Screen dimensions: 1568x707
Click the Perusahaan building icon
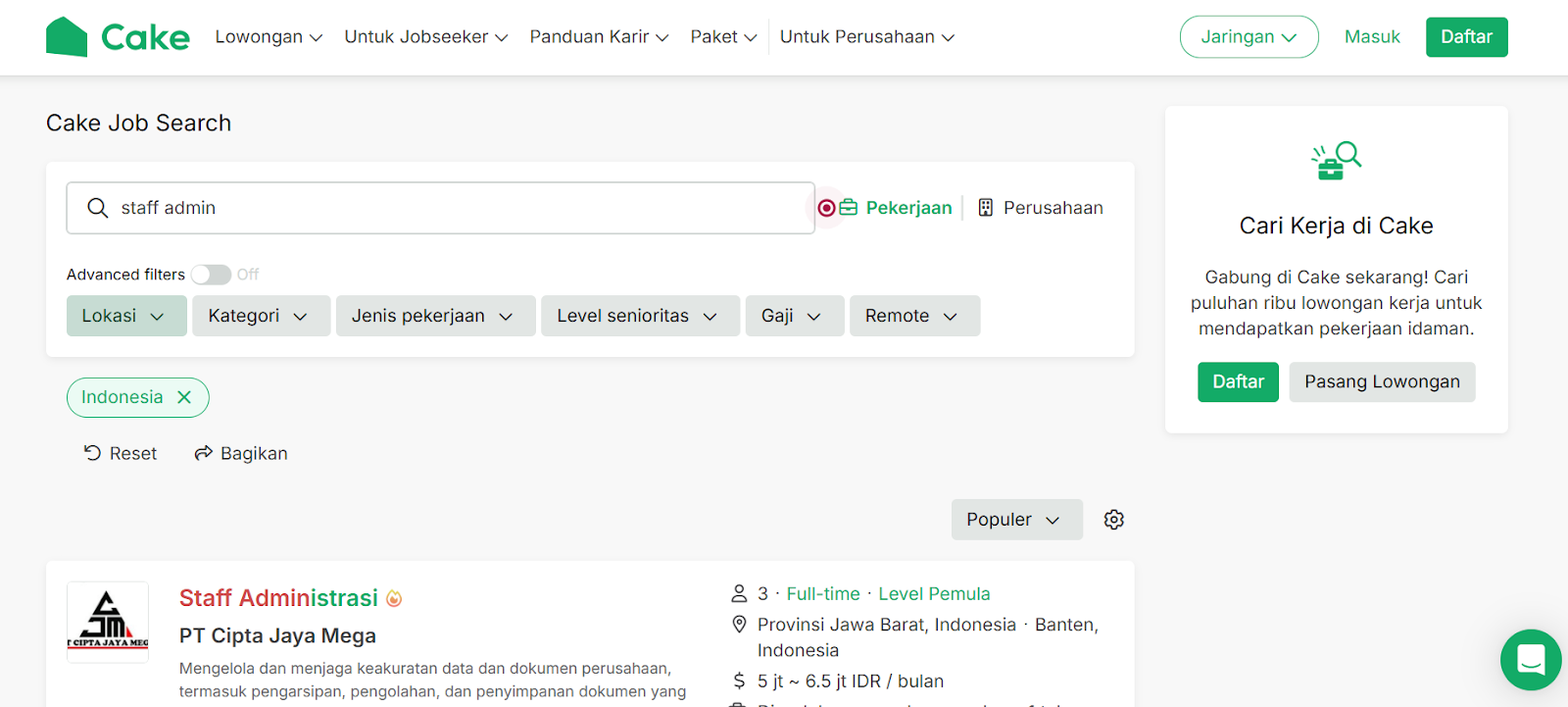coord(986,208)
